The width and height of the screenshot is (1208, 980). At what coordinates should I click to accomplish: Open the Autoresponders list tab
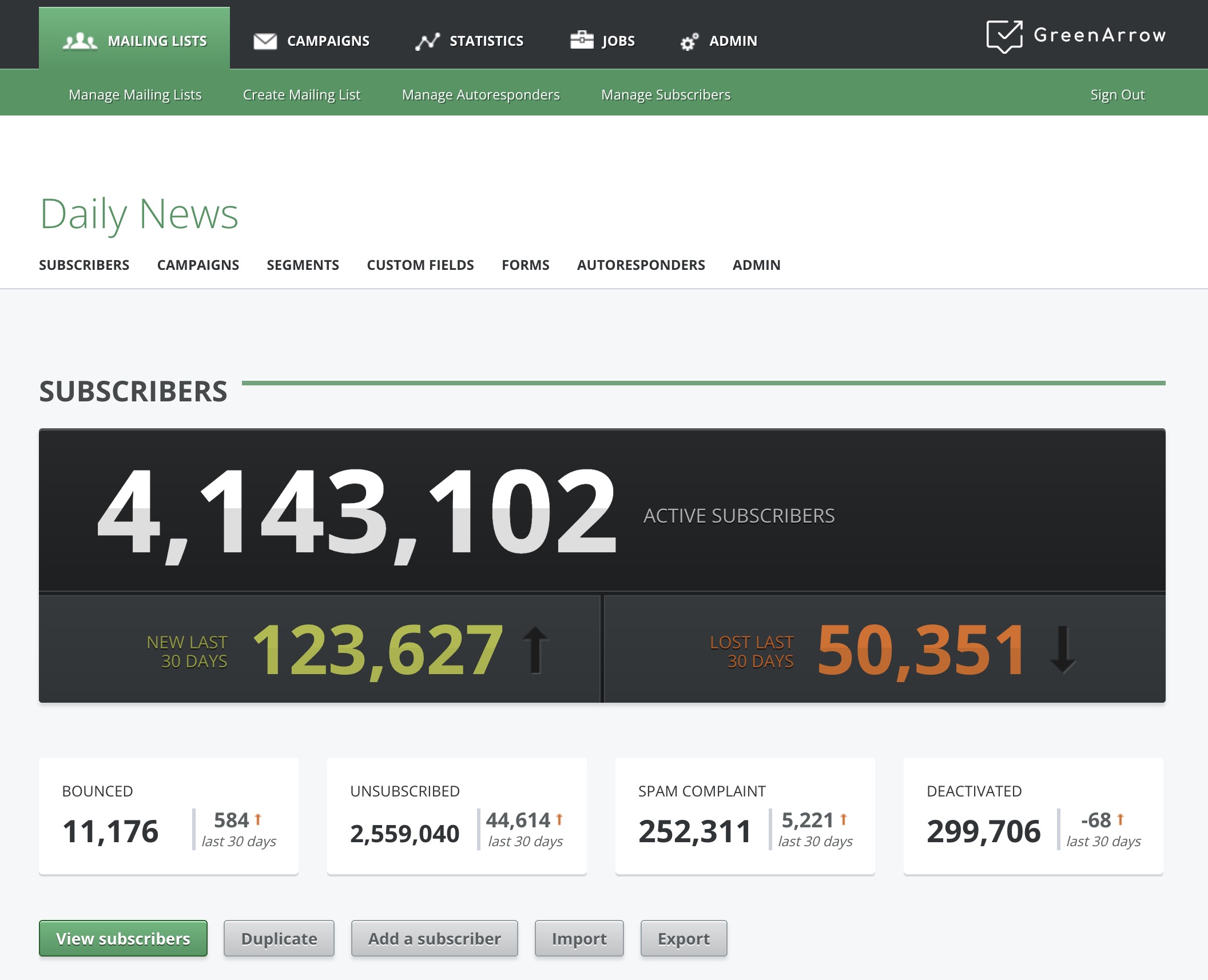click(641, 265)
